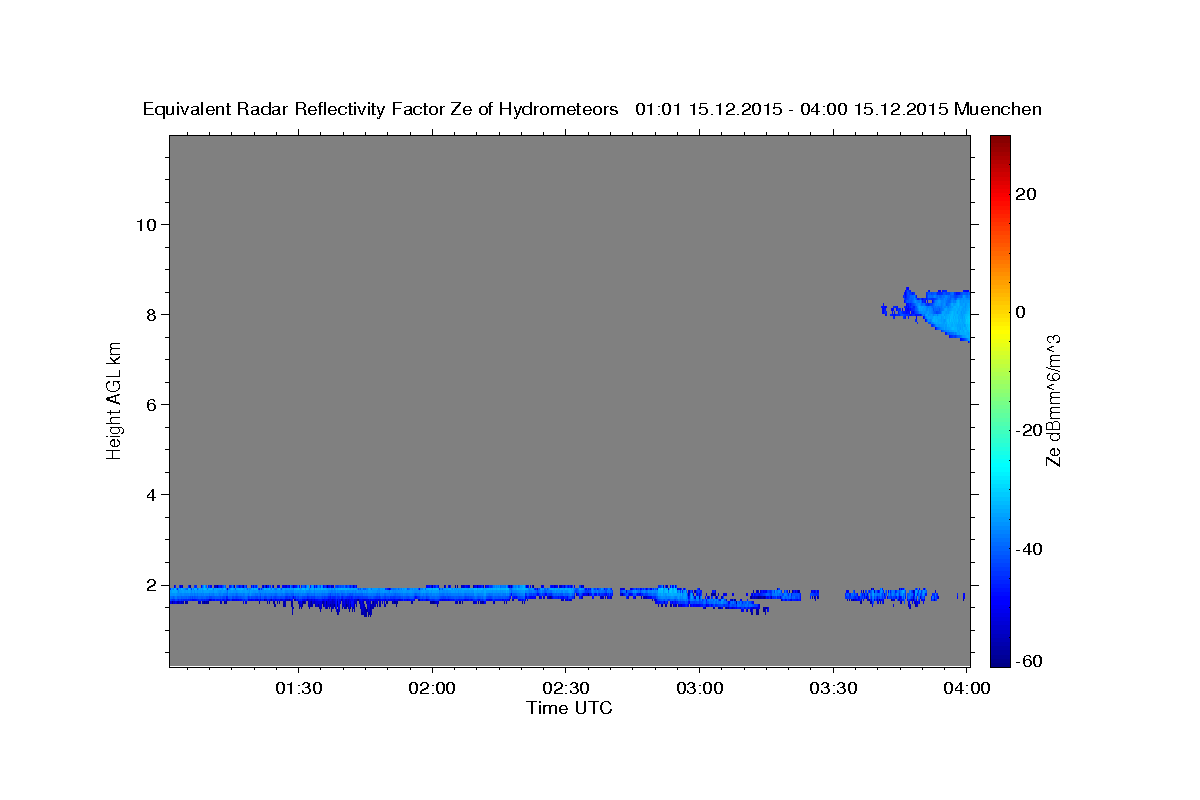Click the 'Height AGL km' axis label
Viewport: 1200px width, 800px height.
[115, 401]
